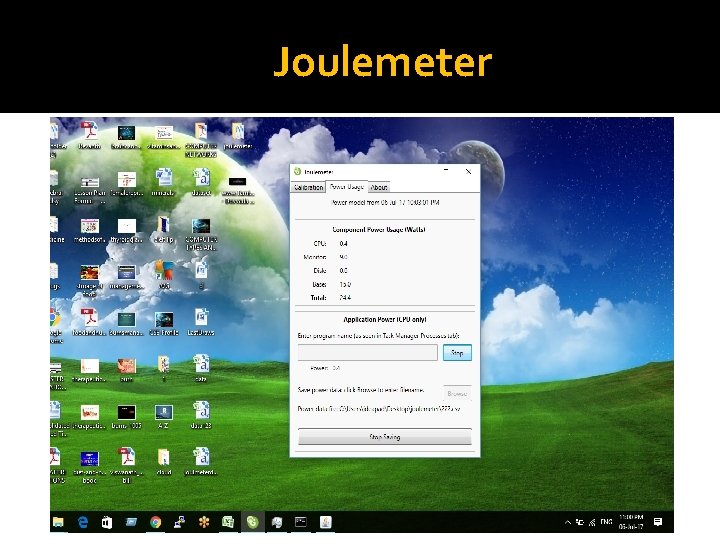Viewport: 720px width, 540px height.
Task: Click the Browse button for power data file
Action: click(x=457, y=394)
